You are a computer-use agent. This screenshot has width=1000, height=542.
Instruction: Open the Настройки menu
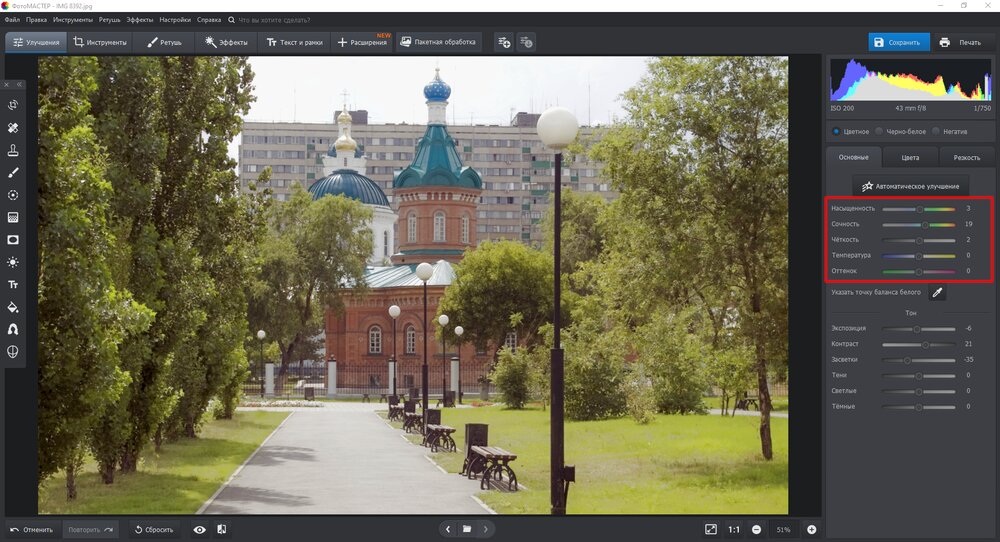(175, 20)
